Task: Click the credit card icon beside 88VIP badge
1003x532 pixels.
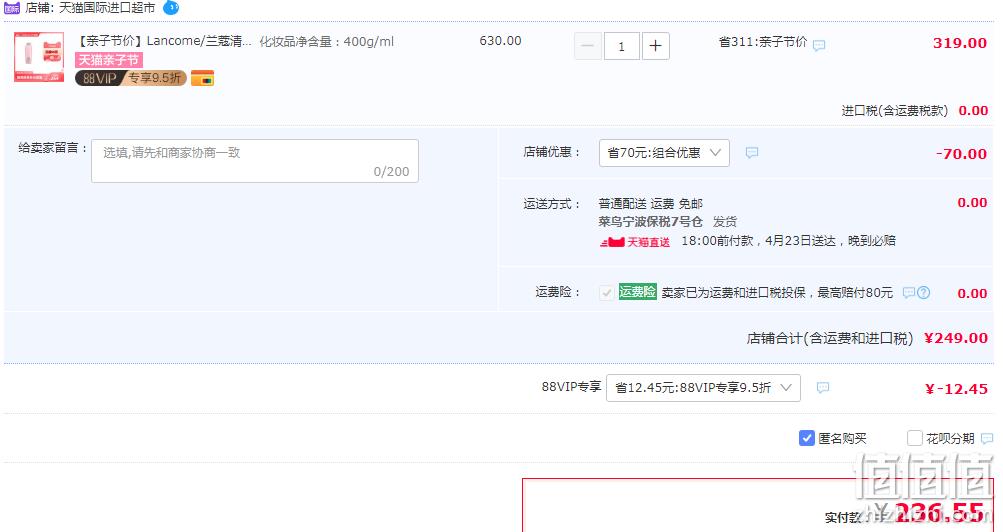Action: [202, 78]
